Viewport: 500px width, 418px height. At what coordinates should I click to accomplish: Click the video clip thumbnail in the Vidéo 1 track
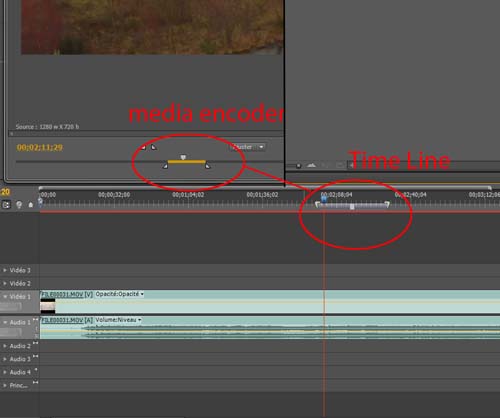(48, 306)
